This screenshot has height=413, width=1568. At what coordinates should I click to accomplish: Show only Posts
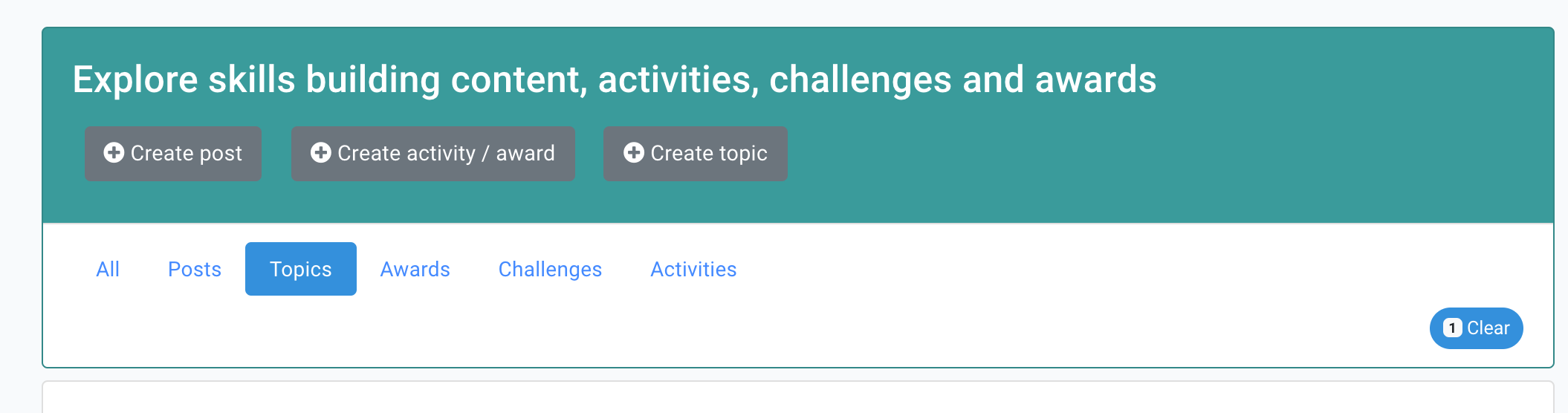pyautogui.click(x=195, y=269)
